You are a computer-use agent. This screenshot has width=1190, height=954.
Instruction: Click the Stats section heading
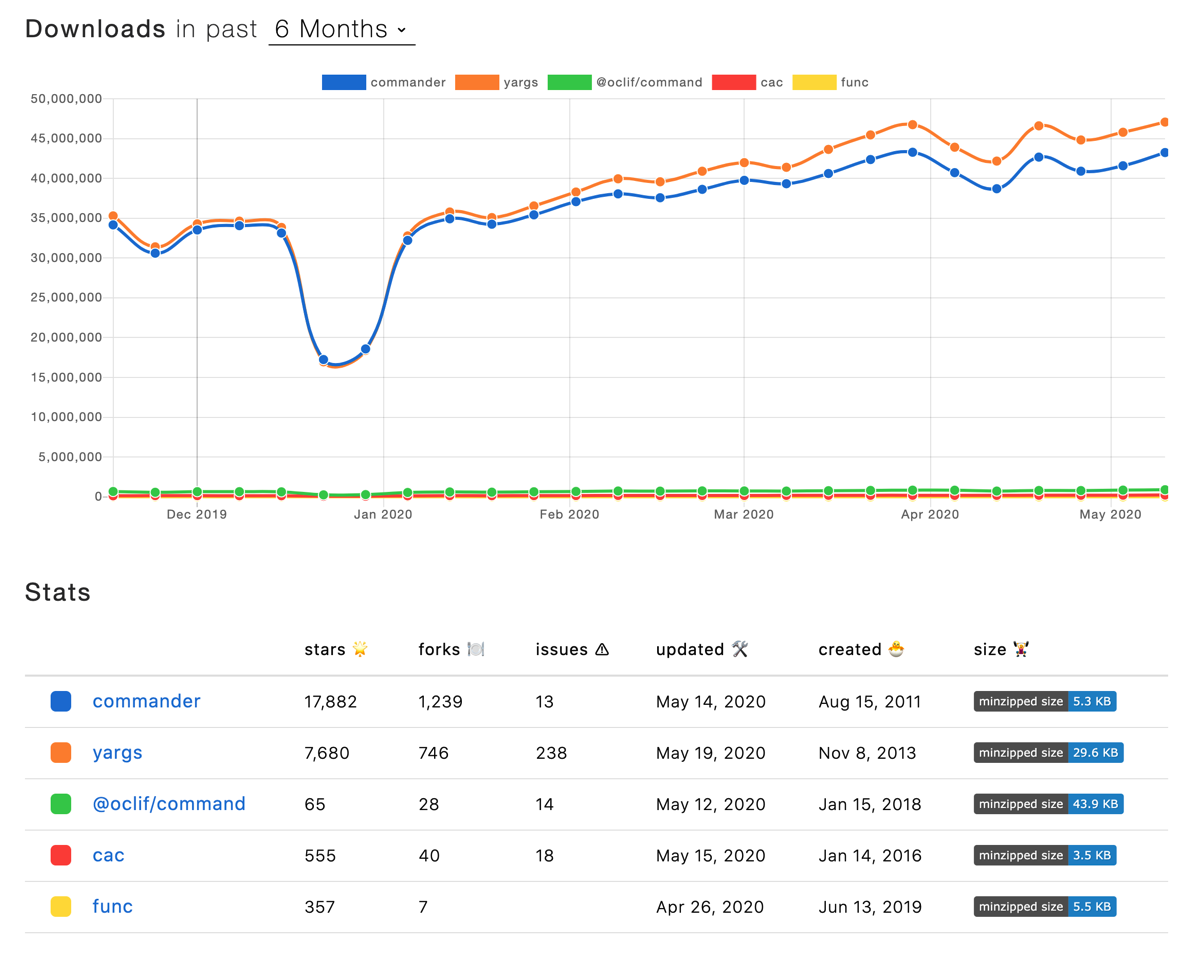(58, 592)
